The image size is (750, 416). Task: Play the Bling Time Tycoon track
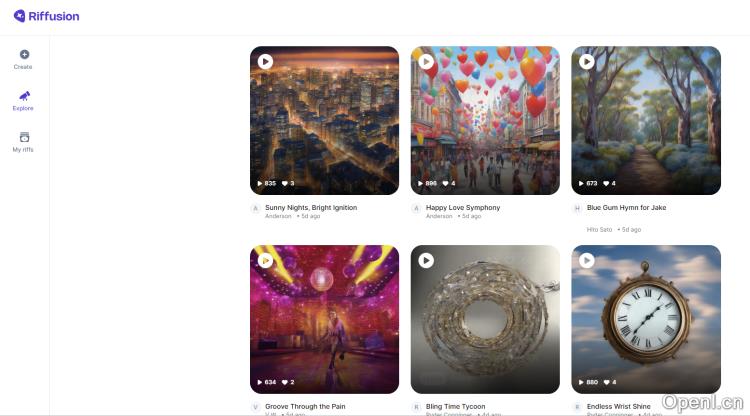click(426, 260)
